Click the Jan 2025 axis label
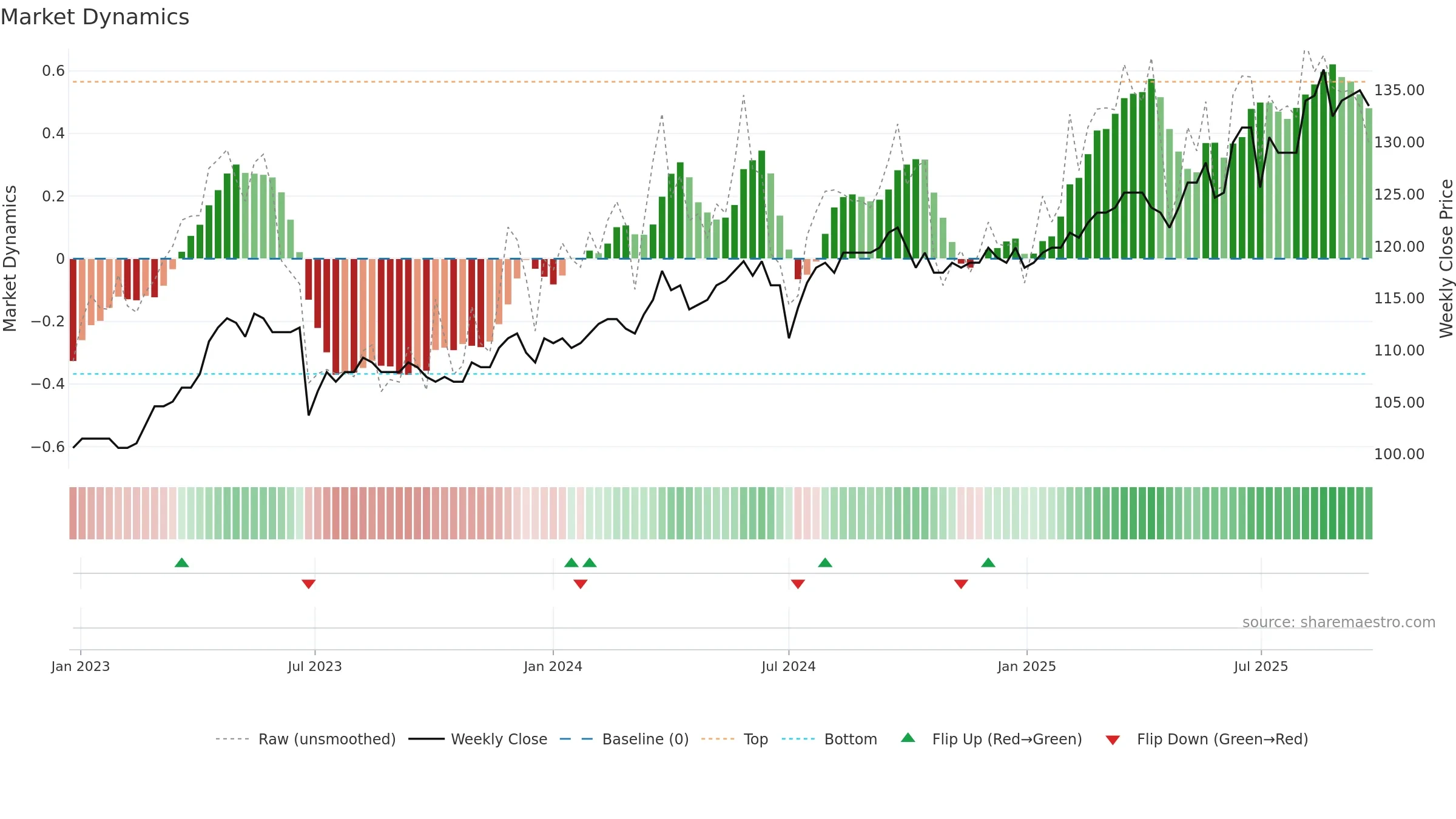Image resolution: width=1456 pixels, height=819 pixels. [x=1027, y=666]
